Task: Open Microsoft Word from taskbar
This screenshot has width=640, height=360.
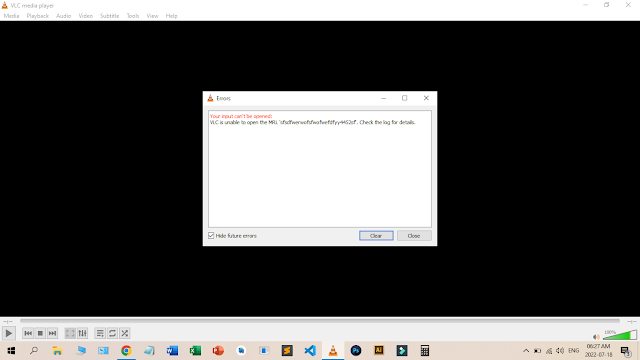Action: pyautogui.click(x=172, y=351)
